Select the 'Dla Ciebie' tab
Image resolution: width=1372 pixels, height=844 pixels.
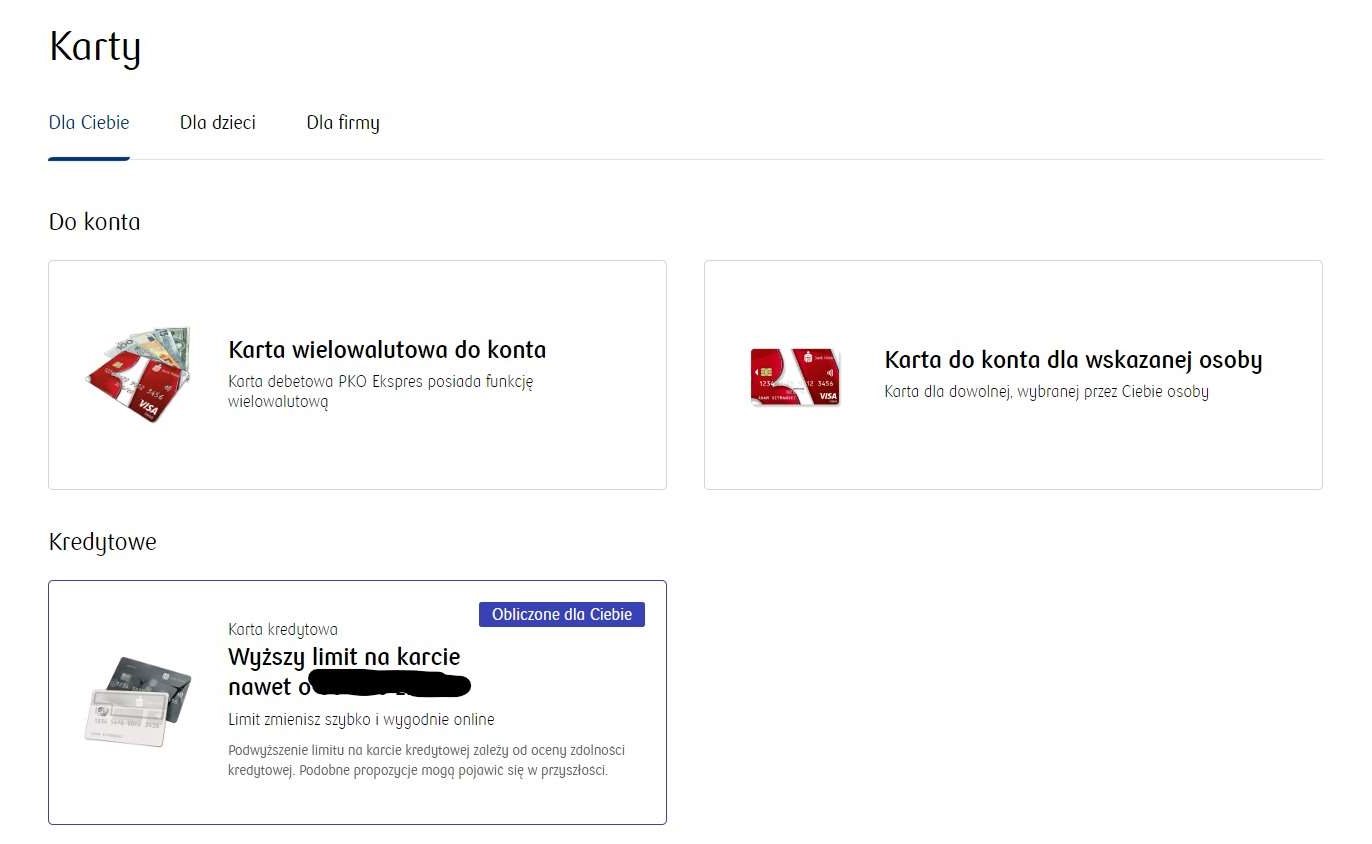pos(89,123)
